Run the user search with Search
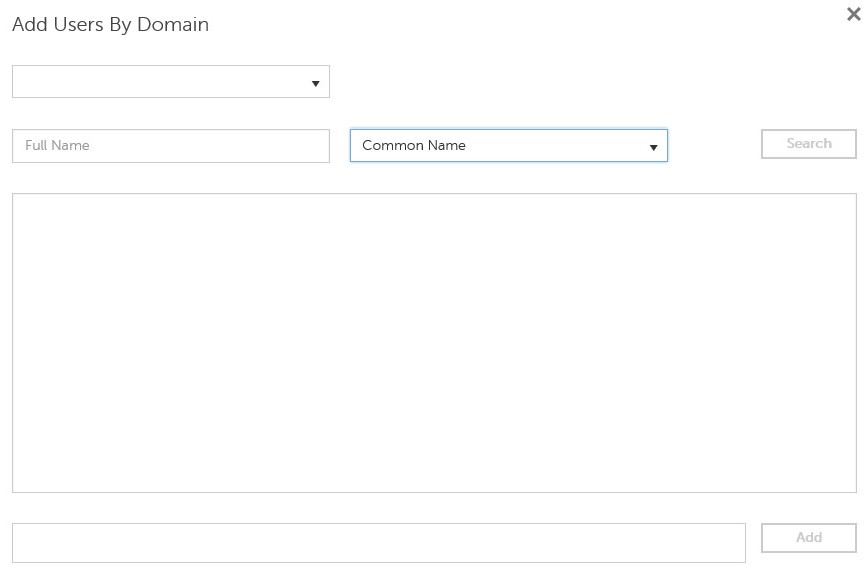 click(x=808, y=144)
